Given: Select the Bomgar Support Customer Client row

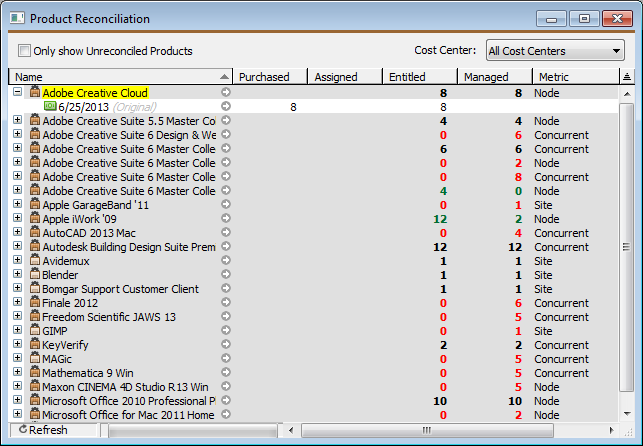Looking at the screenshot, I should click(313, 289).
